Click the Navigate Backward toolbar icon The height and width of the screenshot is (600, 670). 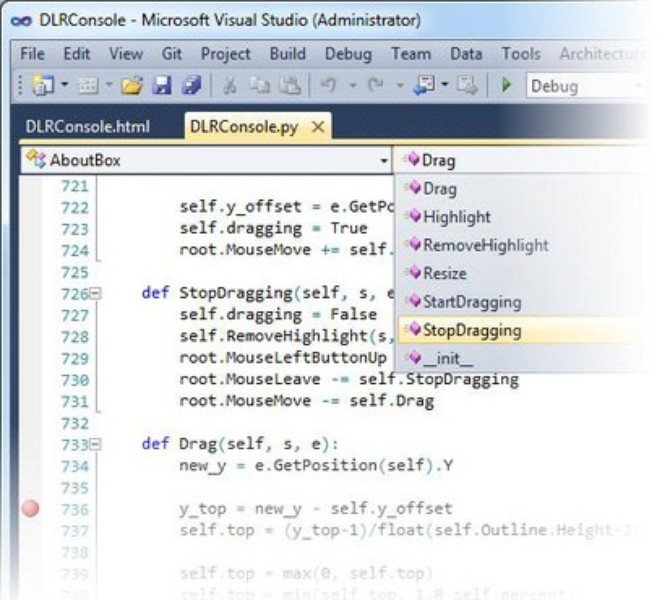click(424, 85)
